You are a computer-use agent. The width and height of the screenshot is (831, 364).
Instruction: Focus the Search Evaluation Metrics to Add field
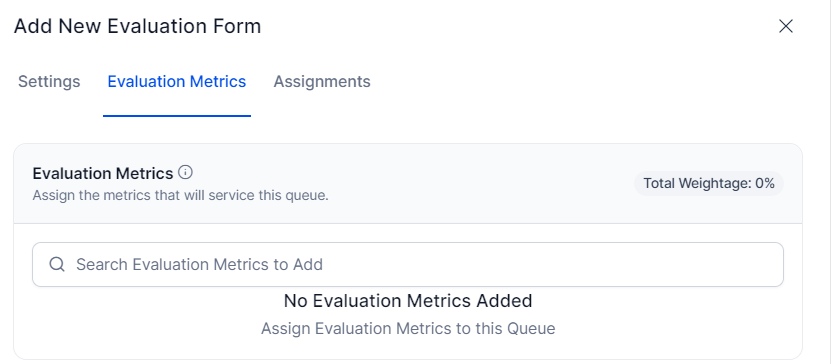point(408,264)
